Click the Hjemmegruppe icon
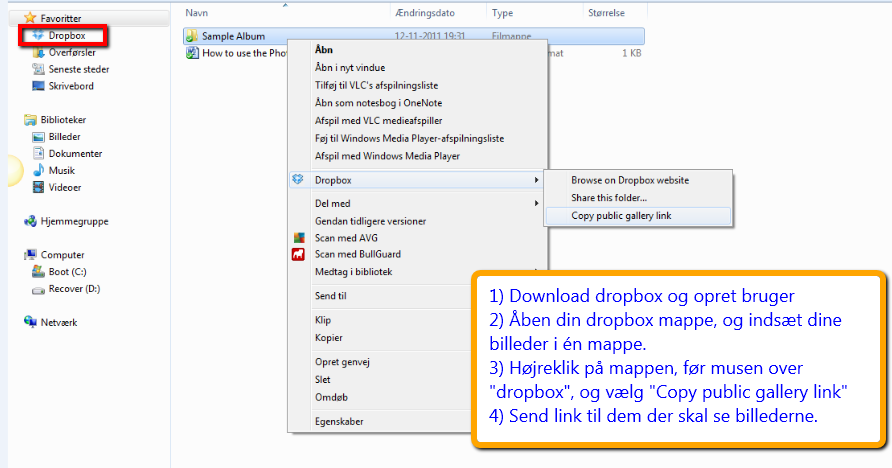Viewport: 892px width, 468px height. pos(30,222)
